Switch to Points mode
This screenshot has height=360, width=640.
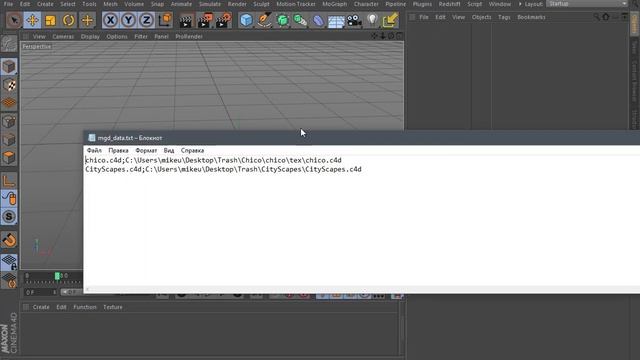coord(9,121)
